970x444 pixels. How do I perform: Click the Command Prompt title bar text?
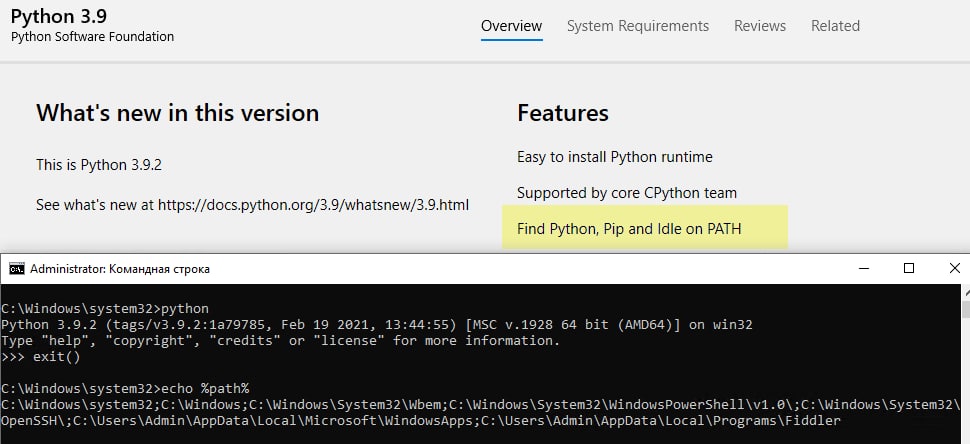pyautogui.click(x=120, y=269)
